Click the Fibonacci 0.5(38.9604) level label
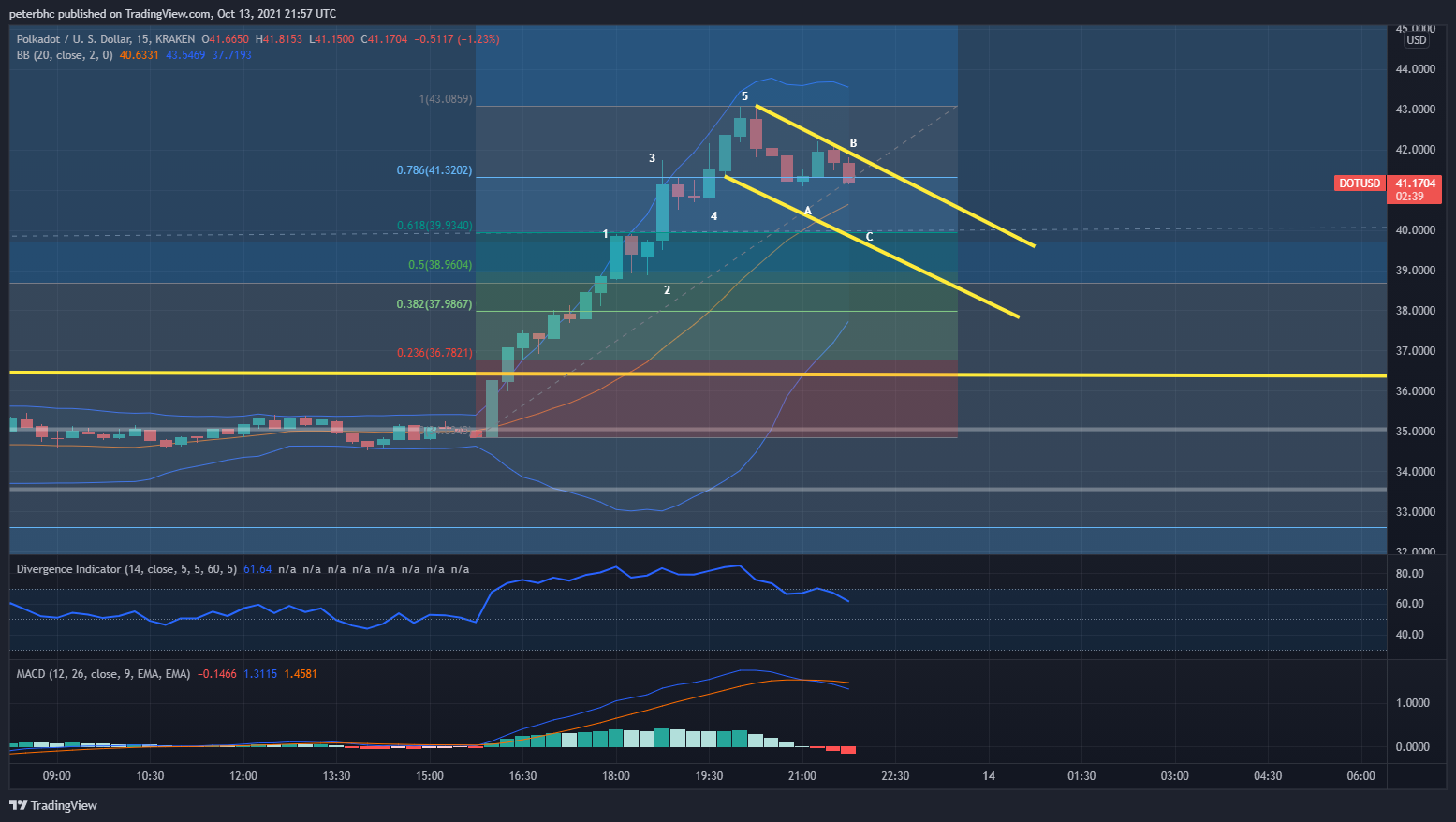Viewport: 1456px width, 822px height. [440, 265]
